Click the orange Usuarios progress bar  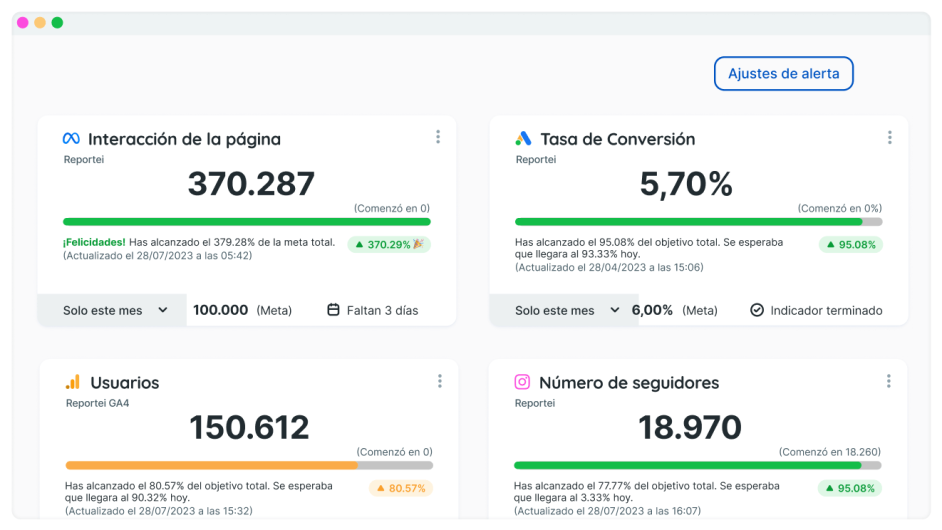pyautogui.click(x=211, y=465)
